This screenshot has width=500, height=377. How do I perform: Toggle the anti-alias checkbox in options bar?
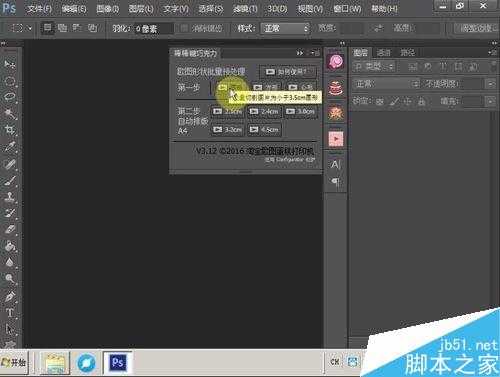(x=184, y=28)
